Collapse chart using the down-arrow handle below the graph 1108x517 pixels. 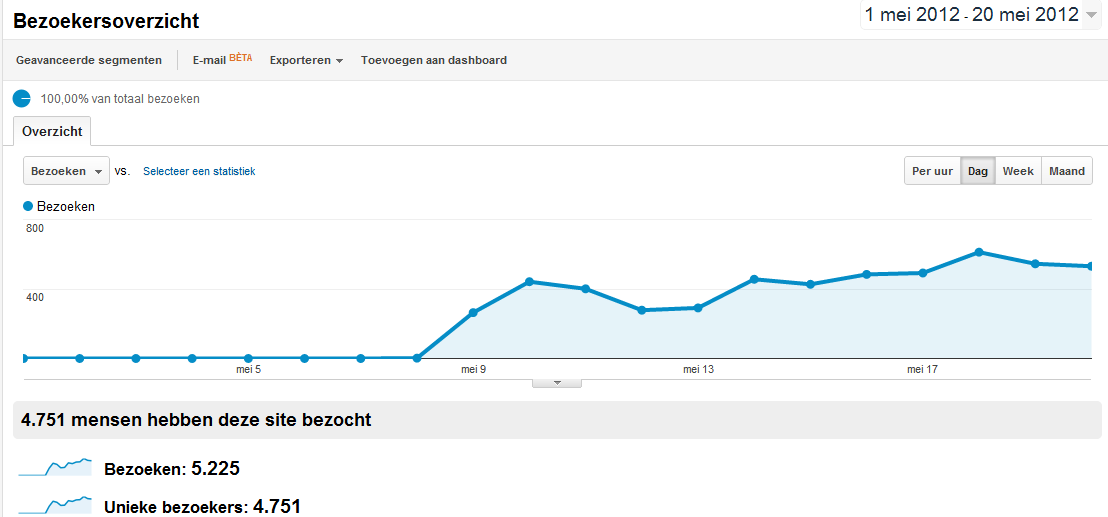[557, 383]
